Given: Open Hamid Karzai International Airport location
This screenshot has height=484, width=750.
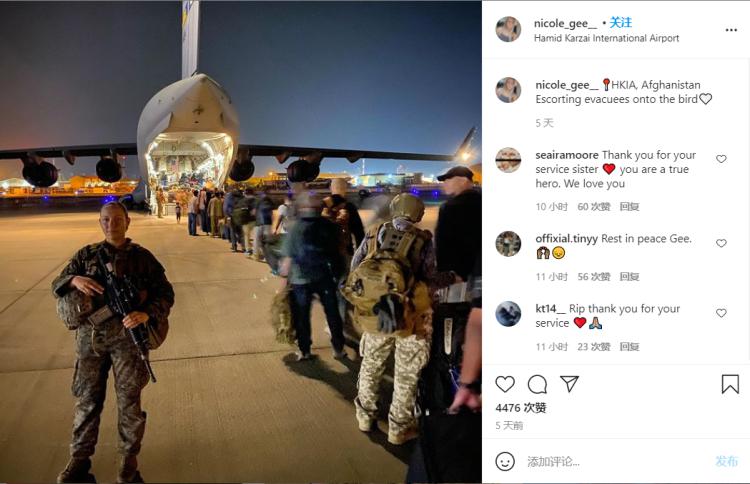Looking at the screenshot, I should click(x=606, y=38).
